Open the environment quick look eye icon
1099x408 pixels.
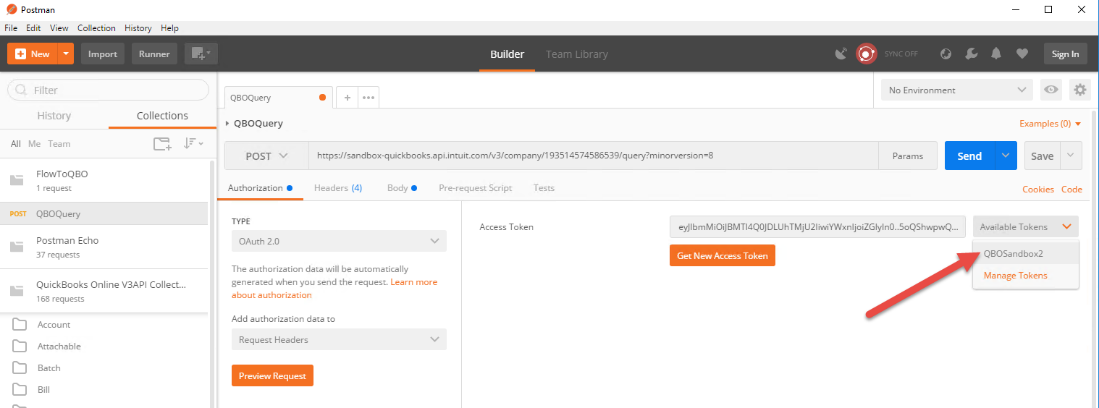1051,90
